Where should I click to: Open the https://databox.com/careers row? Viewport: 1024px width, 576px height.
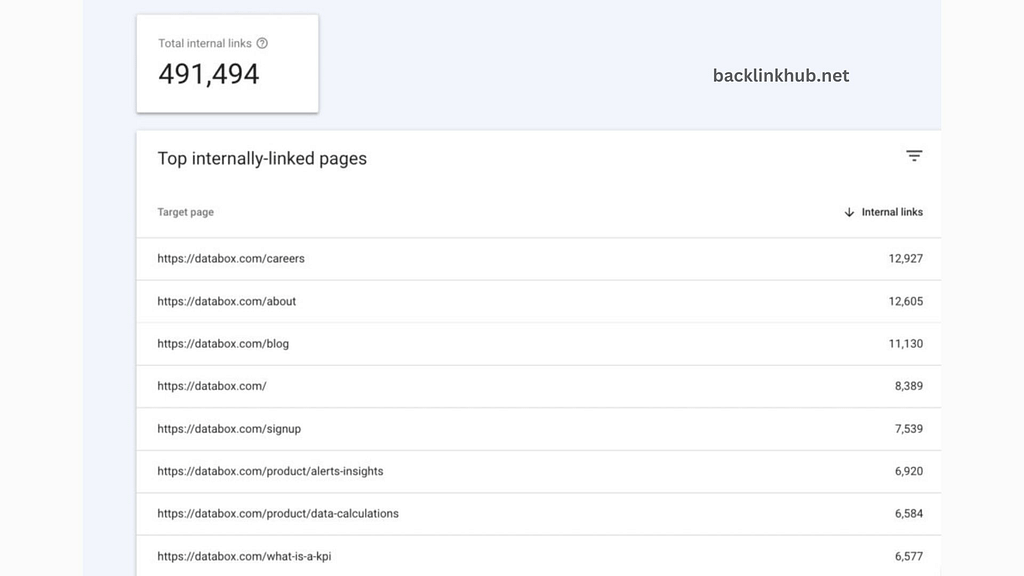tap(231, 258)
